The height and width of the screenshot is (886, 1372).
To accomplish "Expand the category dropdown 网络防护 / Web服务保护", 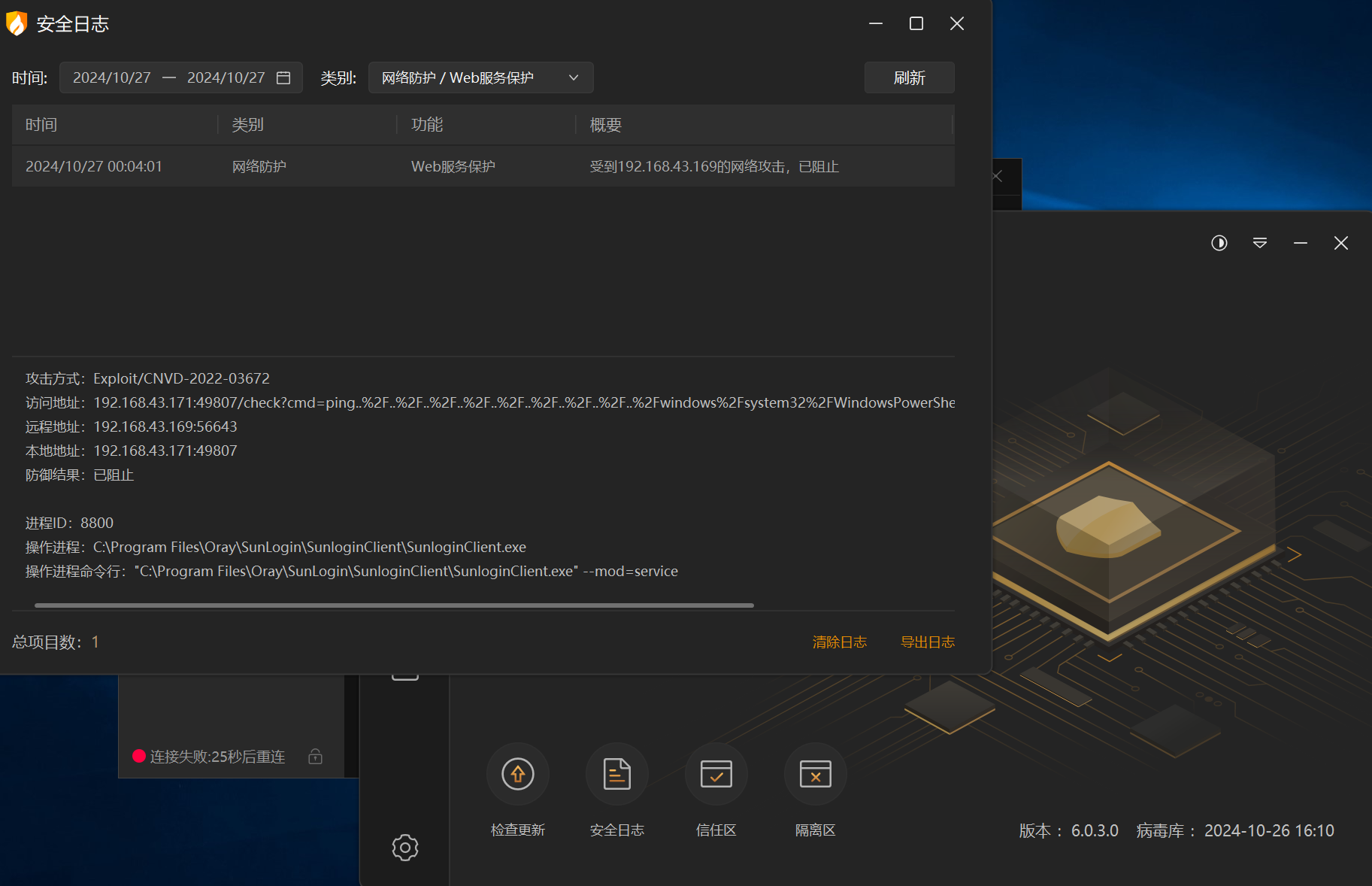I will (x=480, y=77).
